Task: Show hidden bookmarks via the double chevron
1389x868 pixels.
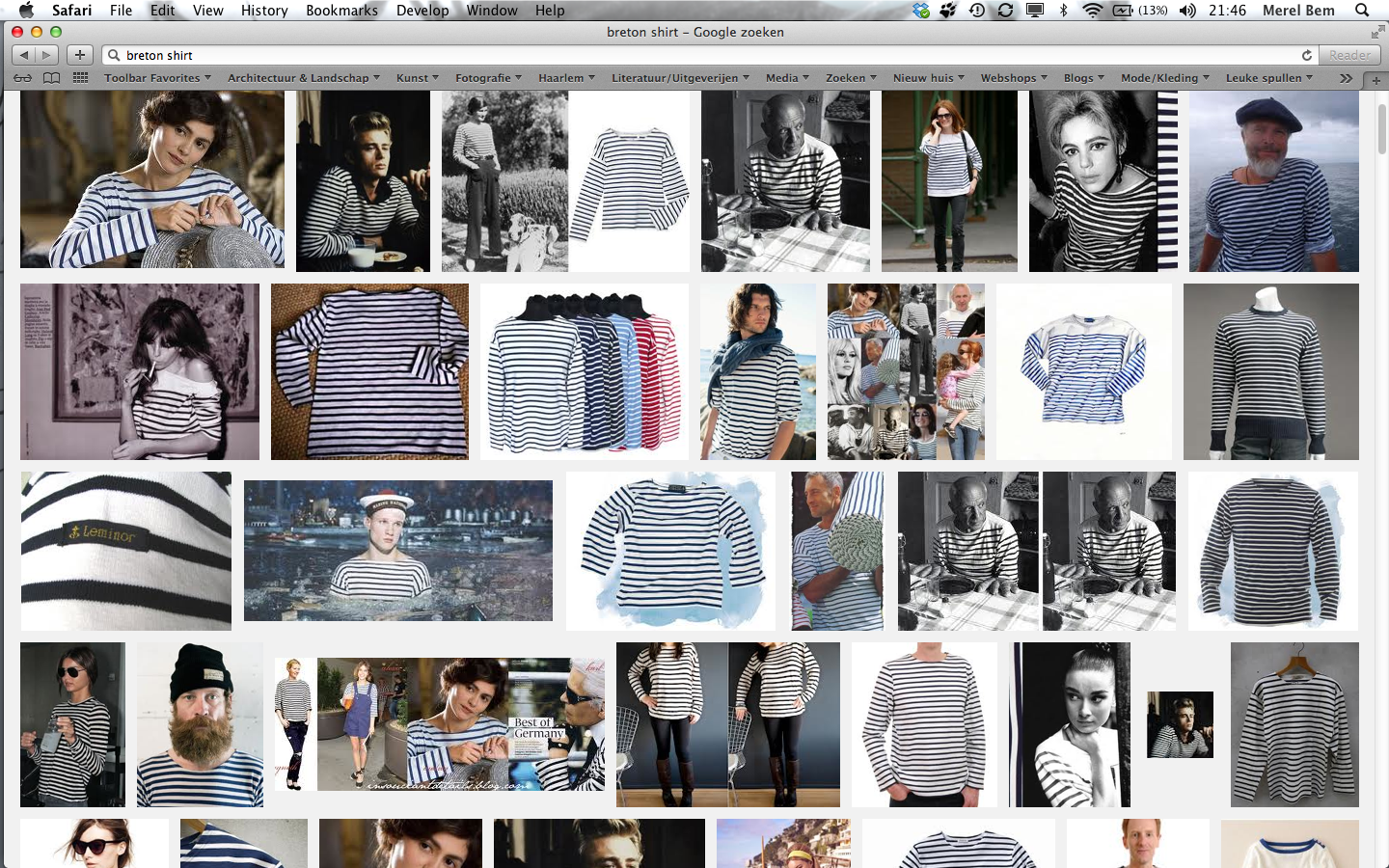Action: pos(1346,78)
